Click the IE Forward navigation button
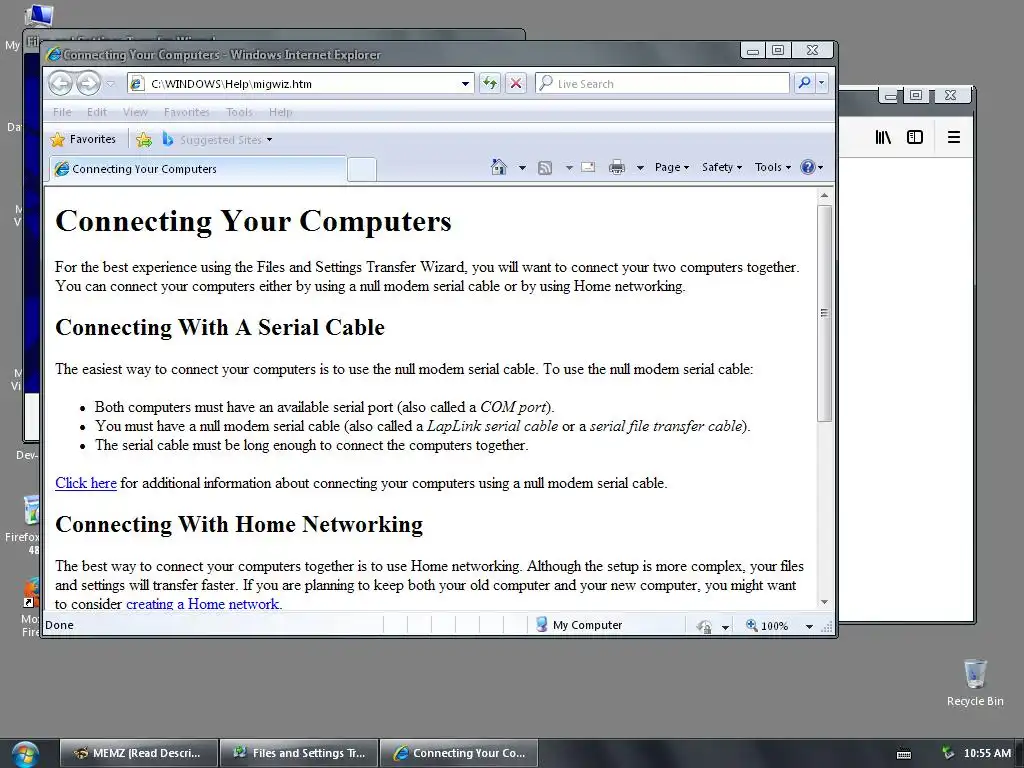The height and width of the screenshot is (768, 1024). click(x=88, y=84)
